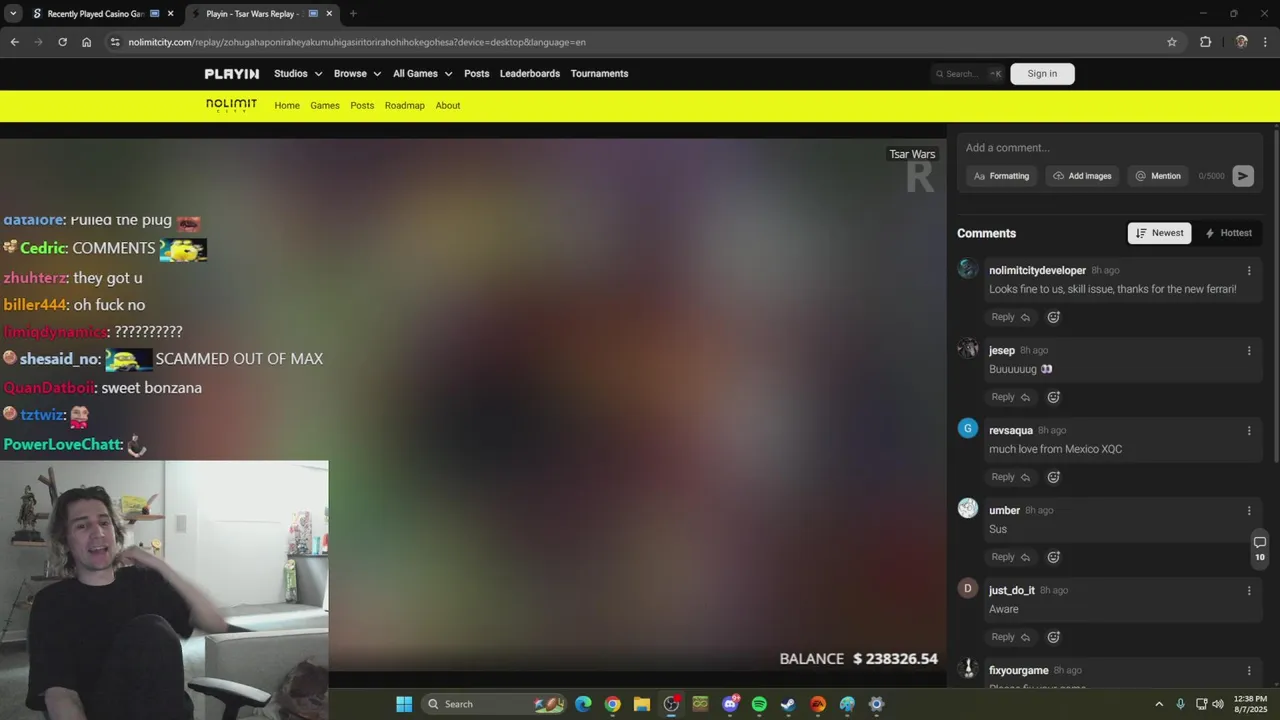
Task: Click the floating comment count icon
Action: click(x=1260, y=548)
